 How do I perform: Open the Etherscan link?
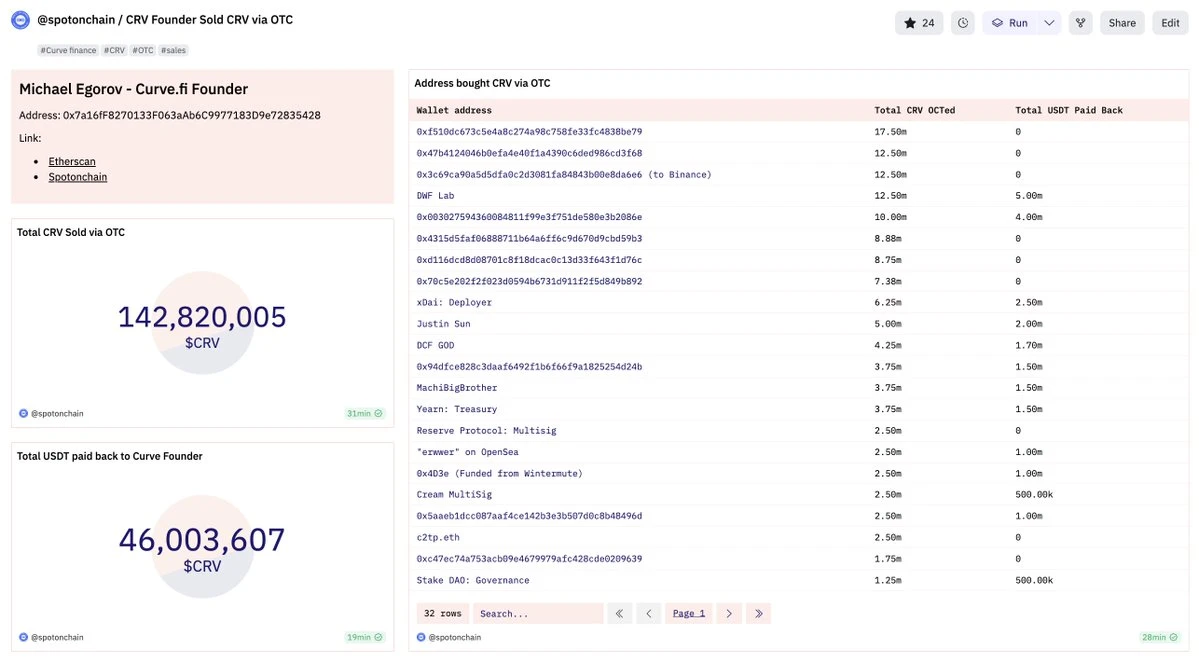pos(72,161)
